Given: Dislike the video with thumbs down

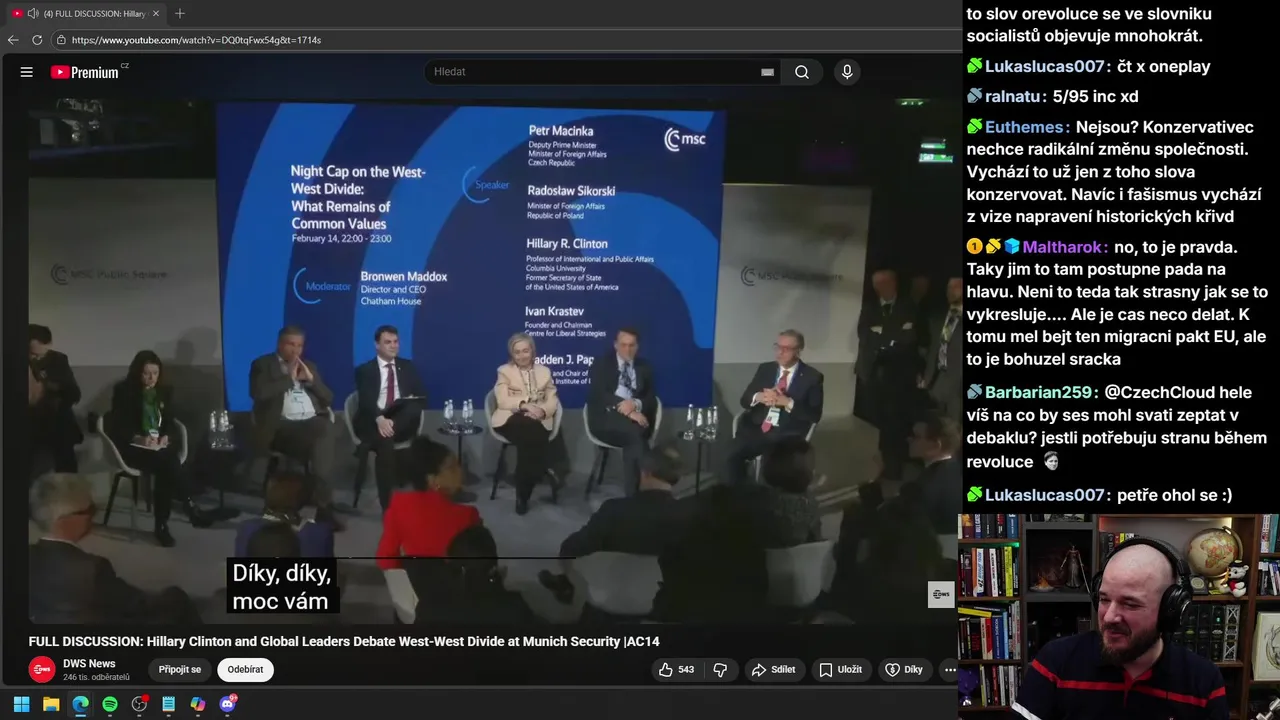Looking at the screenshot, I should 720,670.
